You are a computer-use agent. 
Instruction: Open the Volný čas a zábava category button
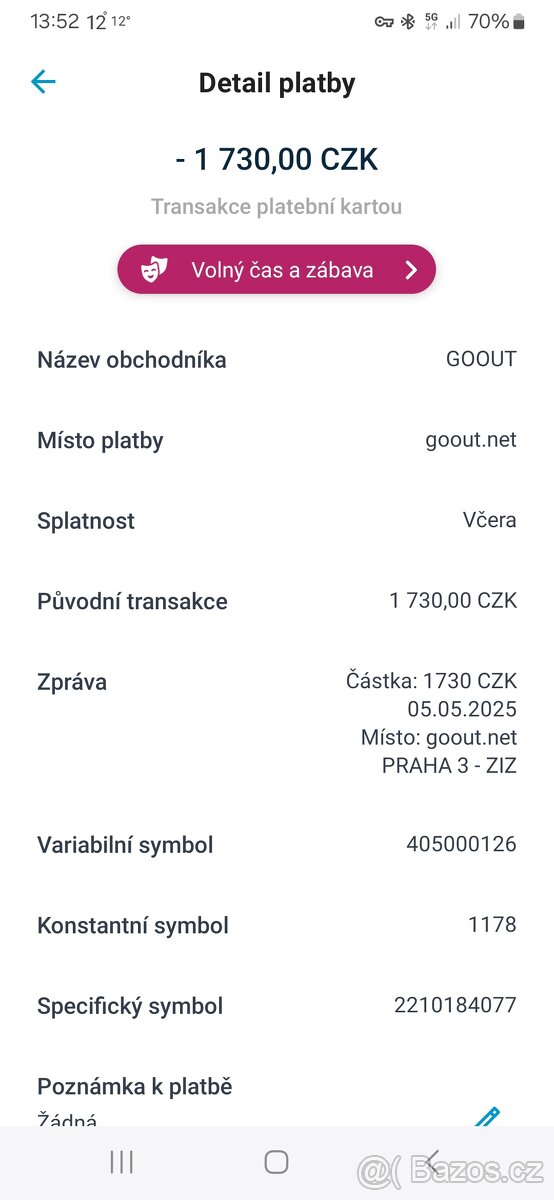pos(277,269)
